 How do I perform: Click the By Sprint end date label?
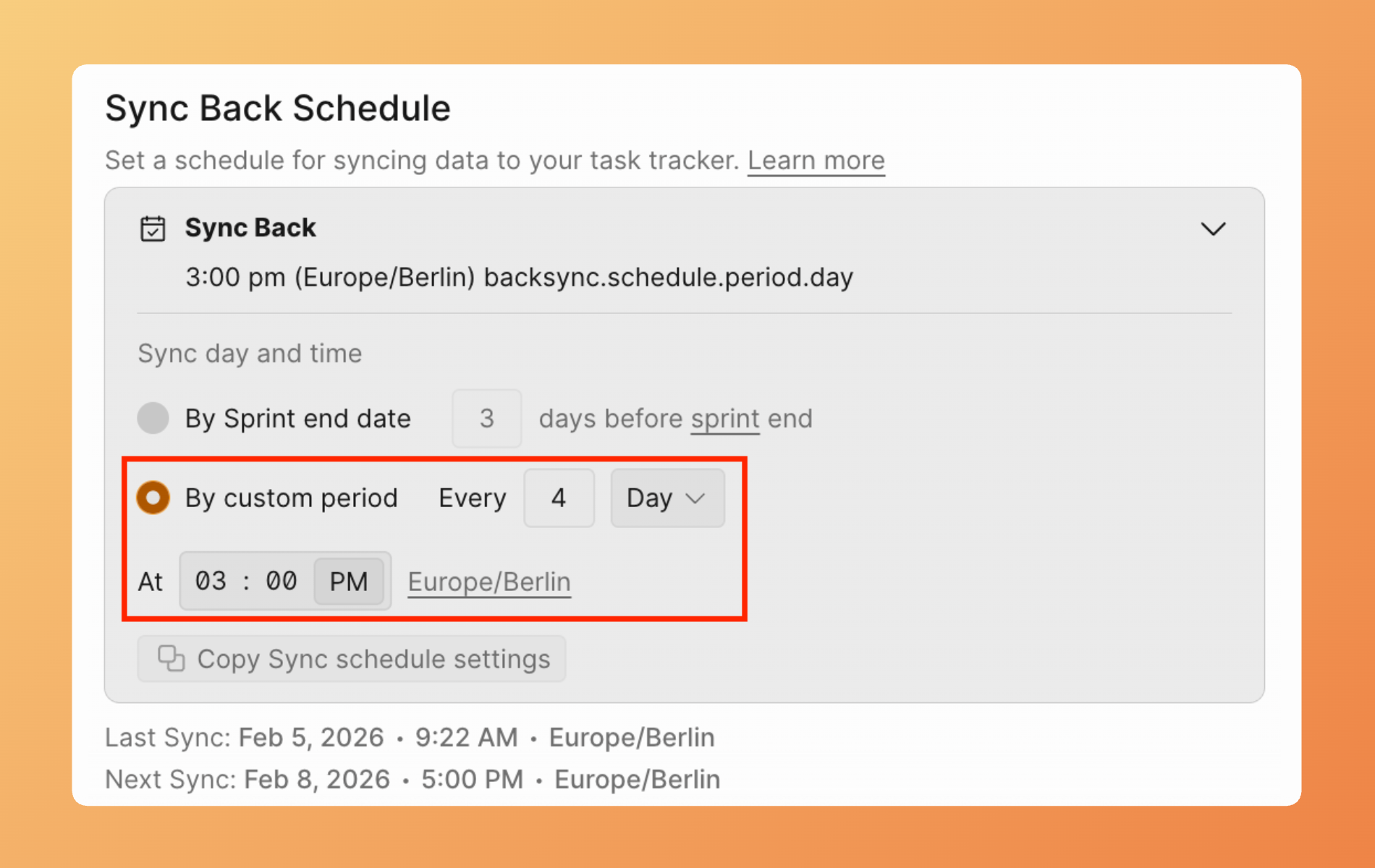pos(297,418)
